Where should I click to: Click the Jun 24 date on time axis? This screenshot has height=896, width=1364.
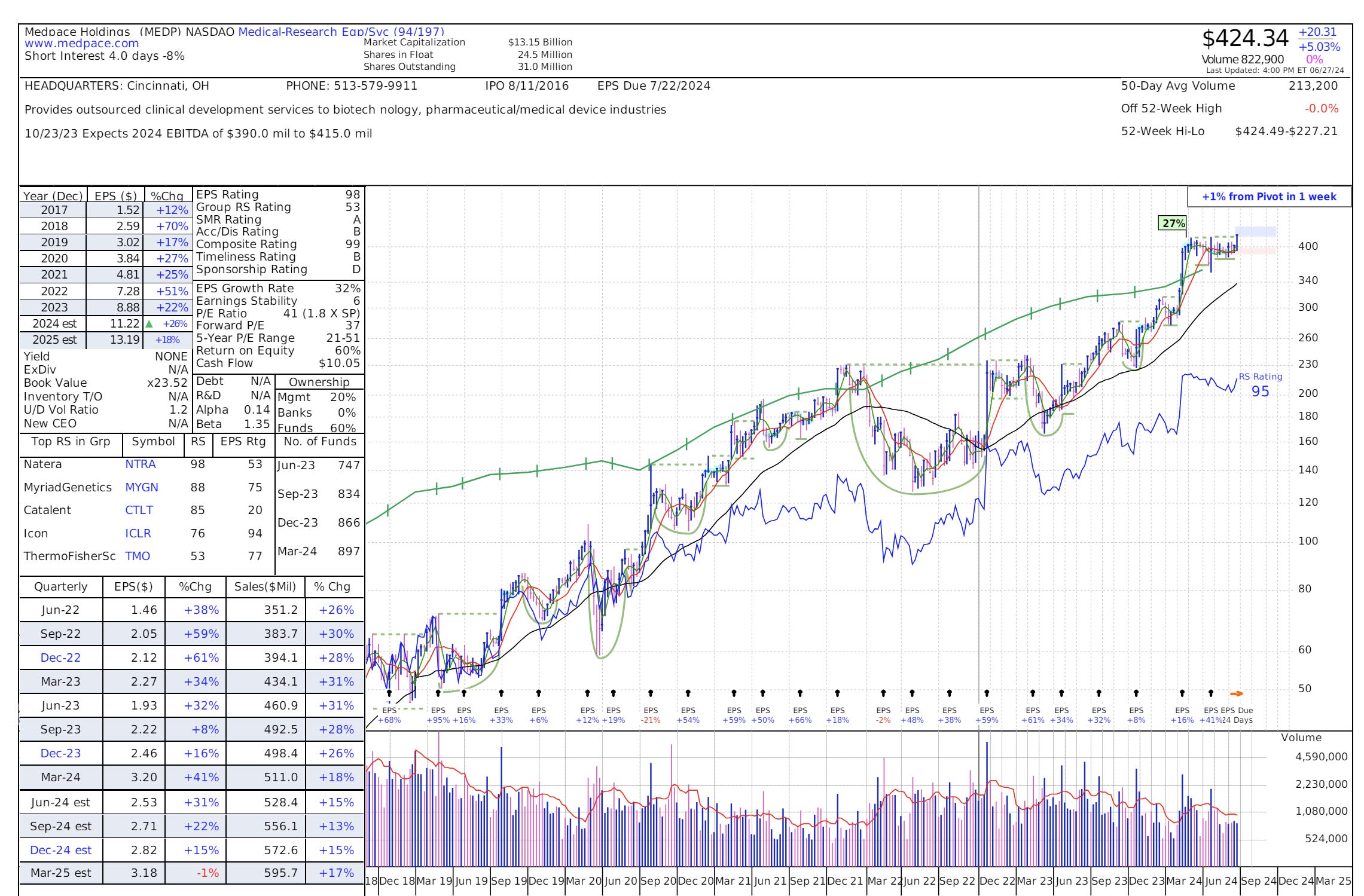[x=1220, y=881]
